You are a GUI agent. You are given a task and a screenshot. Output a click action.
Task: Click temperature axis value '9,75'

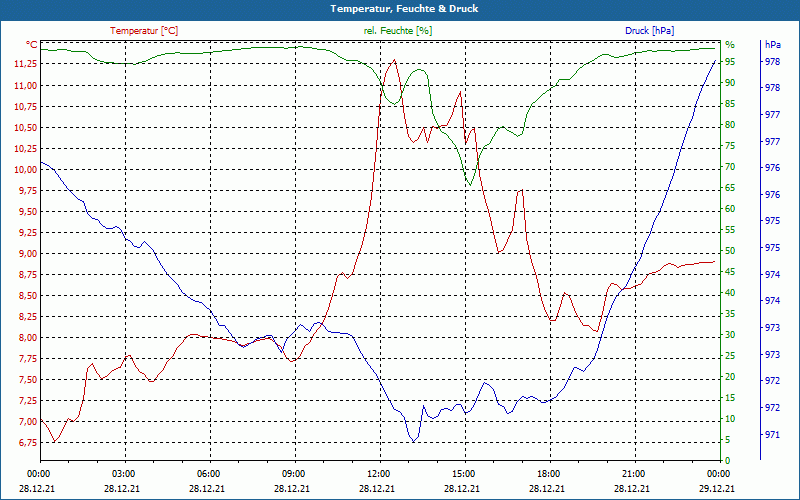[28, 191]
